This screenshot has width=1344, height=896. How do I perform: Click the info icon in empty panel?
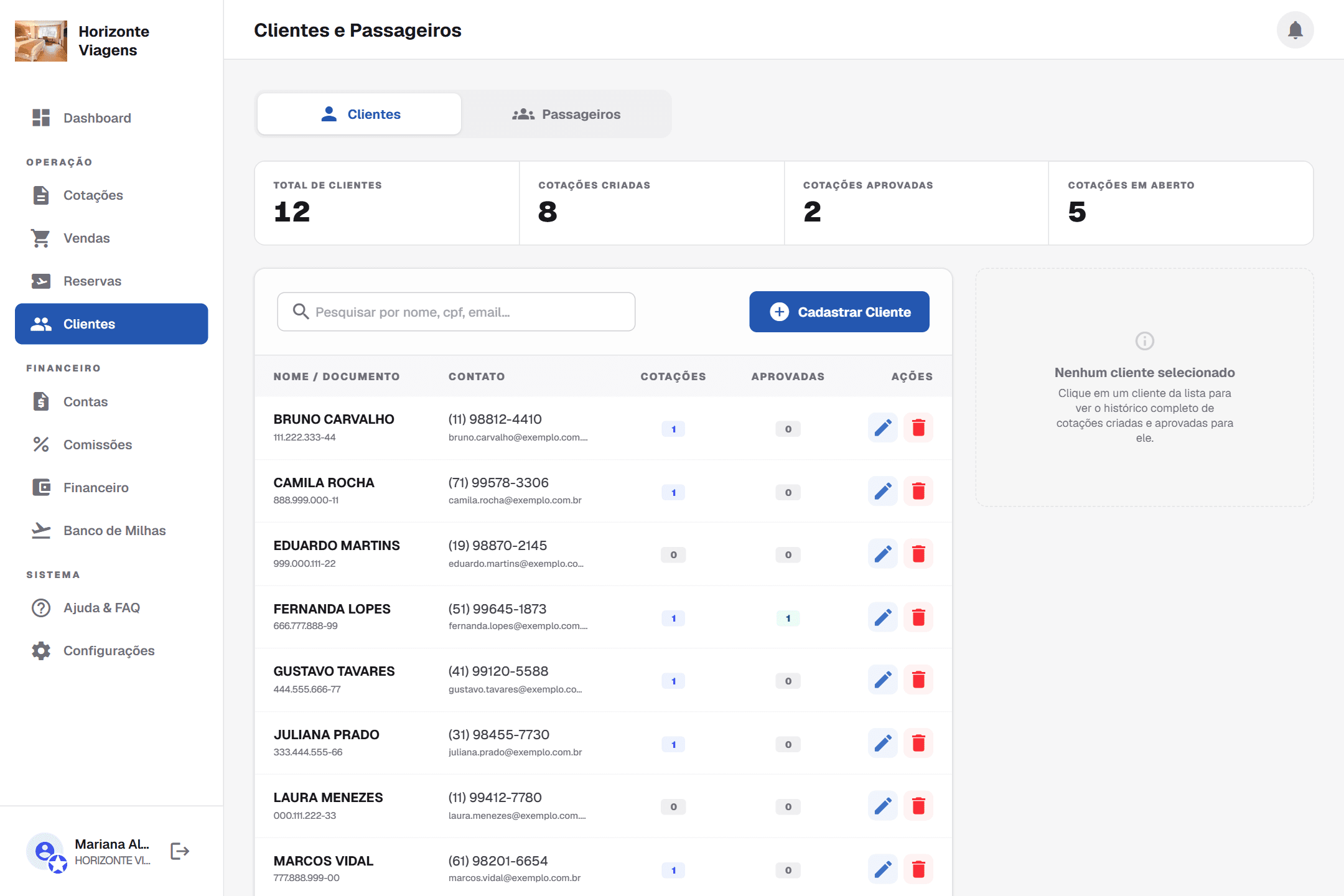[x=1144, y=341]
